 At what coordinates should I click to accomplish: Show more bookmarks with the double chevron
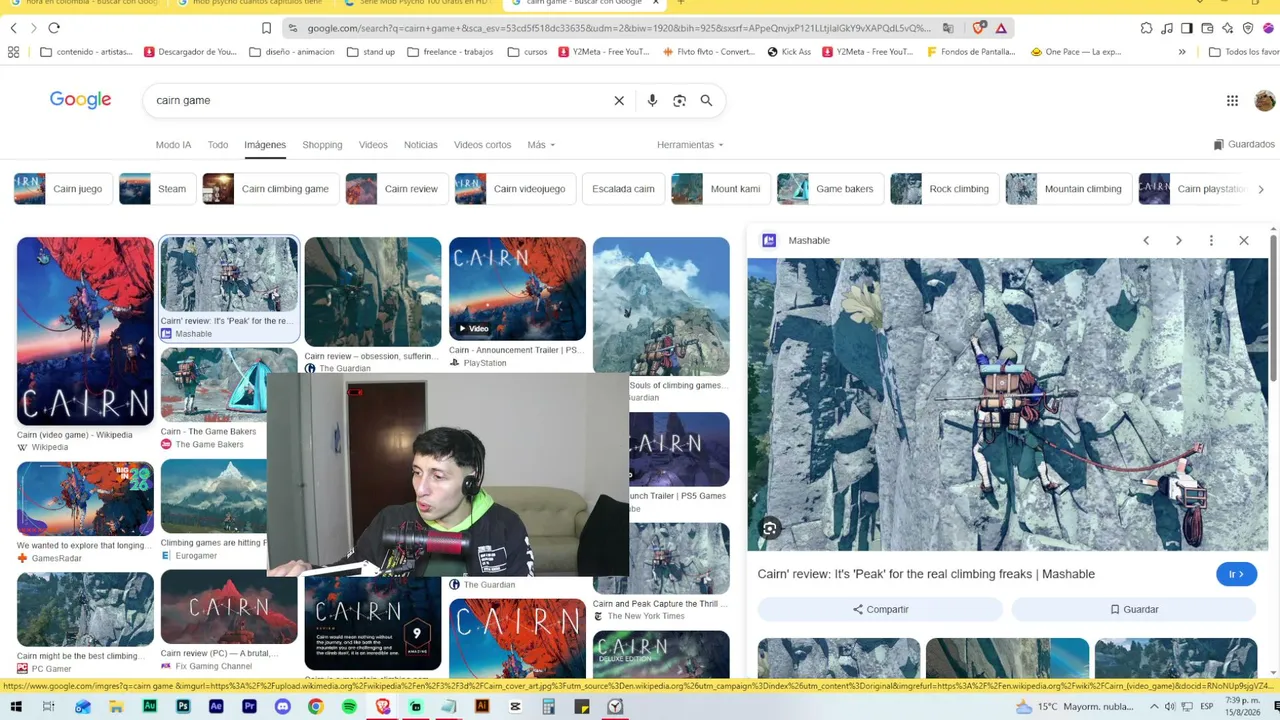pos(1182,52)
